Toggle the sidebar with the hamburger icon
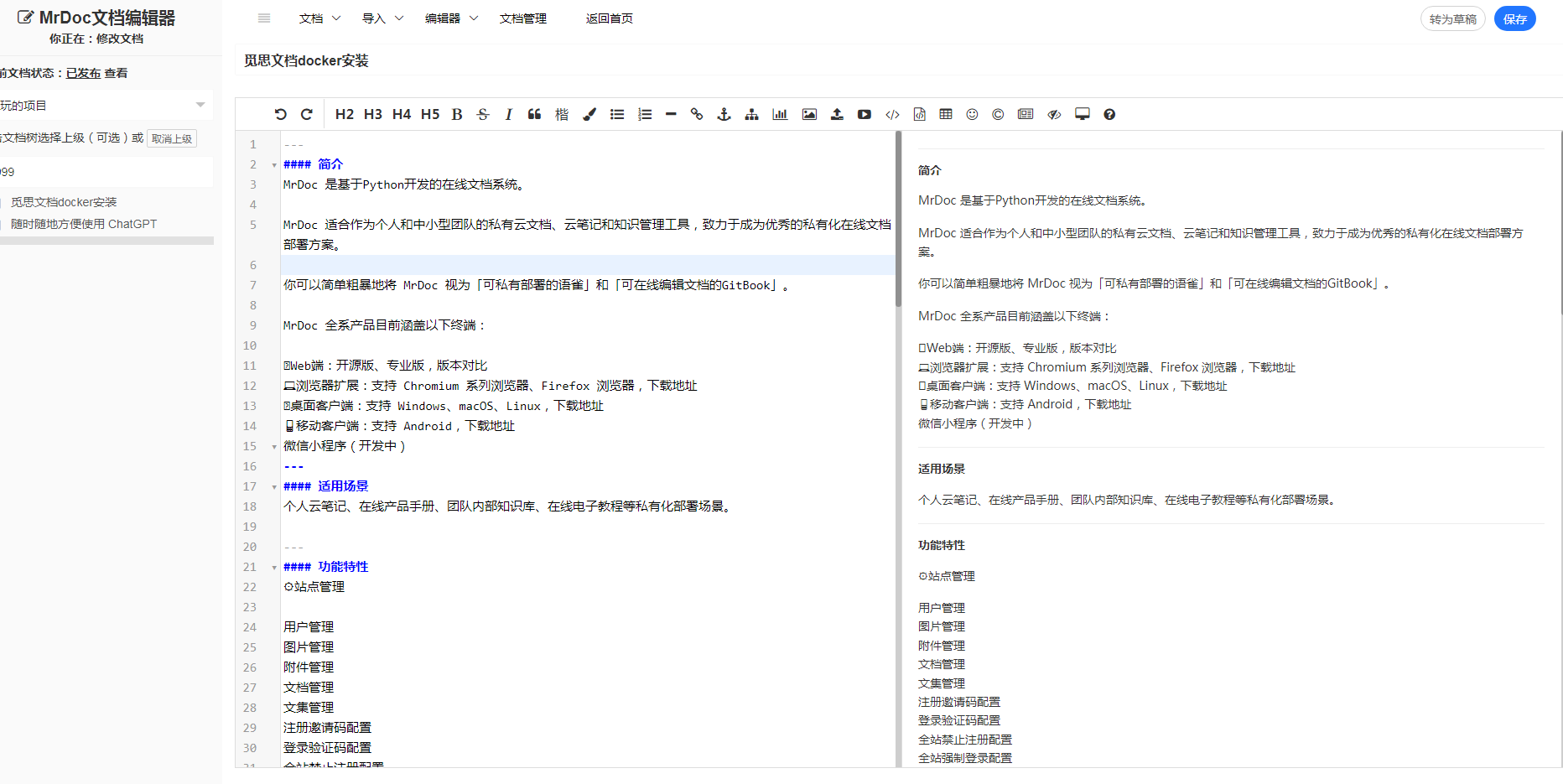 coord(263,18)
